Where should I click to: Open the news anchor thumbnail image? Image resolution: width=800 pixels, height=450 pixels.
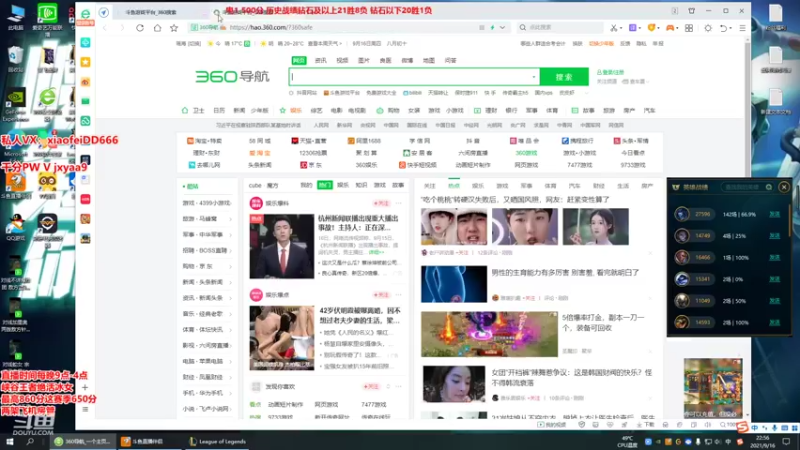click(x=282, y=246)
